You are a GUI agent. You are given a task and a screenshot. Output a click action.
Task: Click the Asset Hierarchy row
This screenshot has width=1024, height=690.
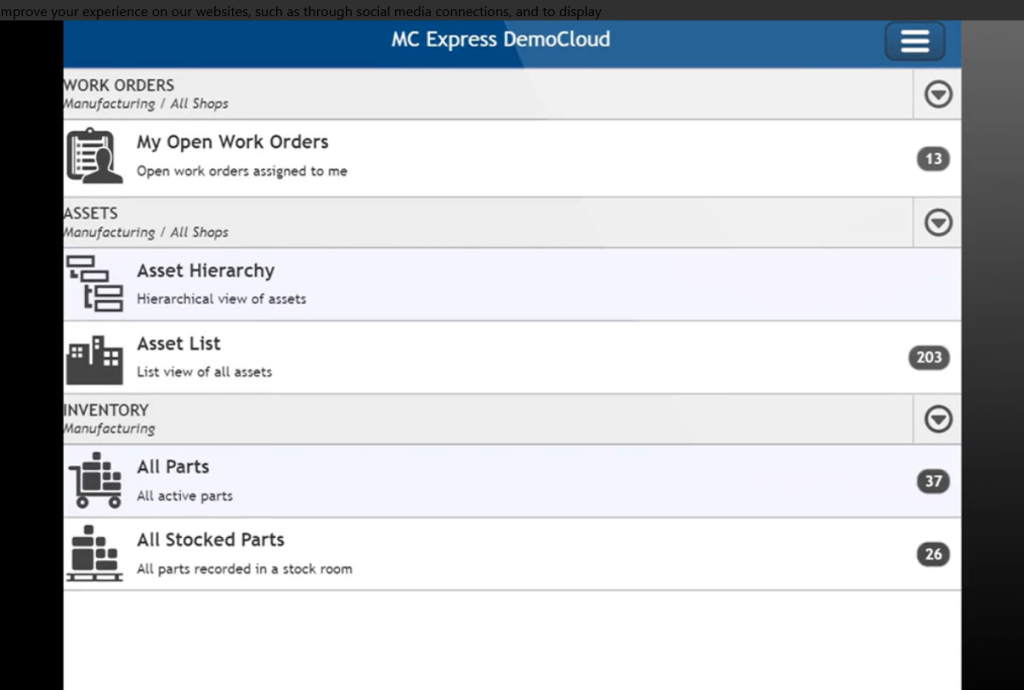coord(400,284)
